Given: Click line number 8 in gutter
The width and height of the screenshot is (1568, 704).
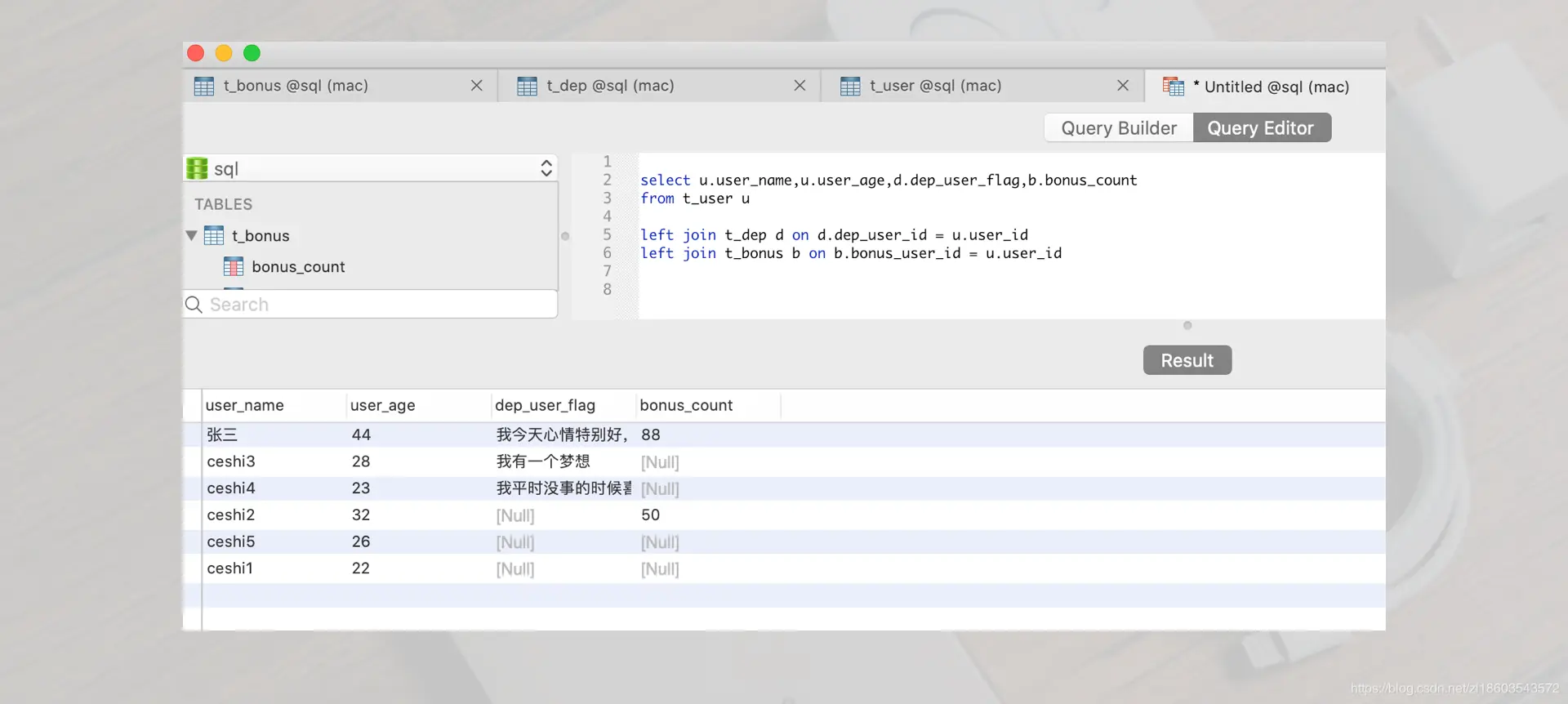Looking at the screenshot, I should click(x=607, y=289).
